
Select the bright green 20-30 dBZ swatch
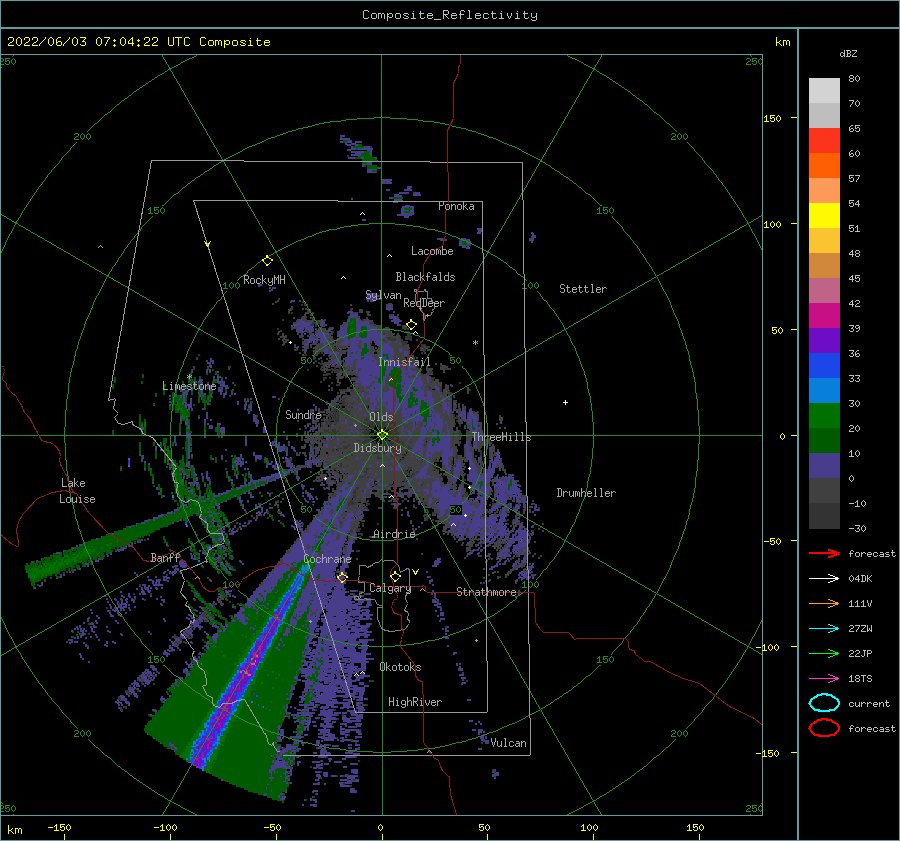coord(824,416)
